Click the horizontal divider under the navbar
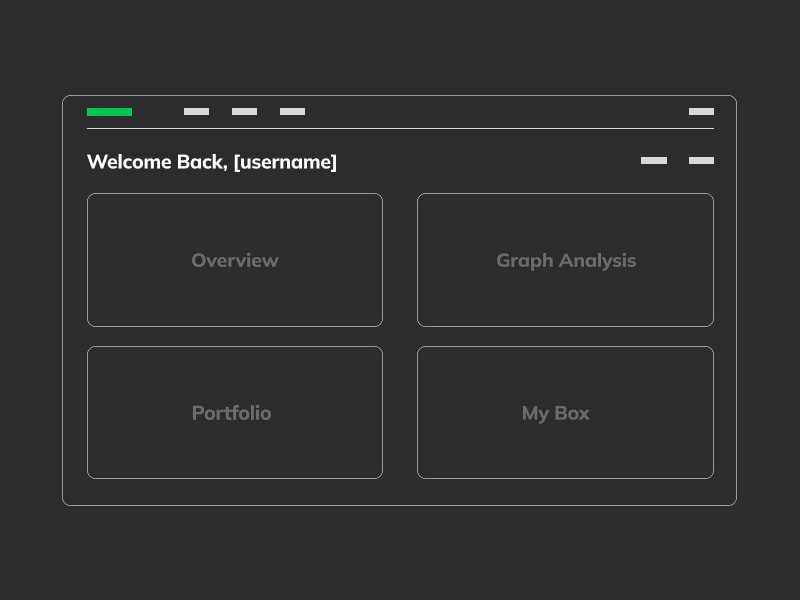 point(400,129)
